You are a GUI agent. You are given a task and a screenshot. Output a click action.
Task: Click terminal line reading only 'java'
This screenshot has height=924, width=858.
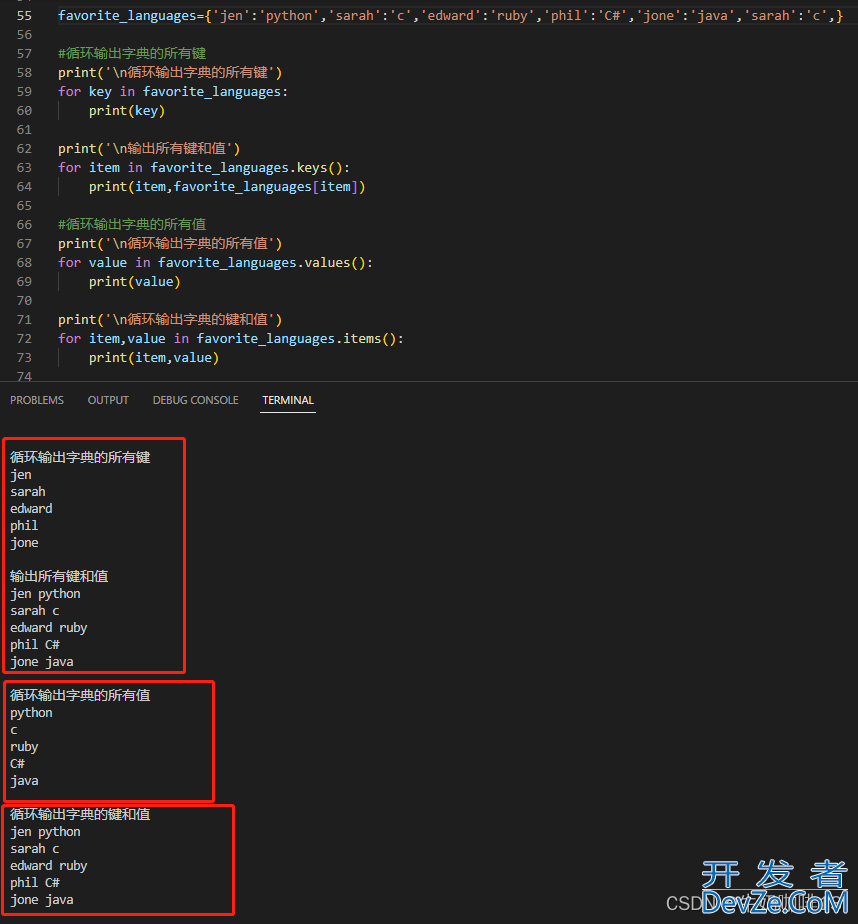(x=24, y=781)
